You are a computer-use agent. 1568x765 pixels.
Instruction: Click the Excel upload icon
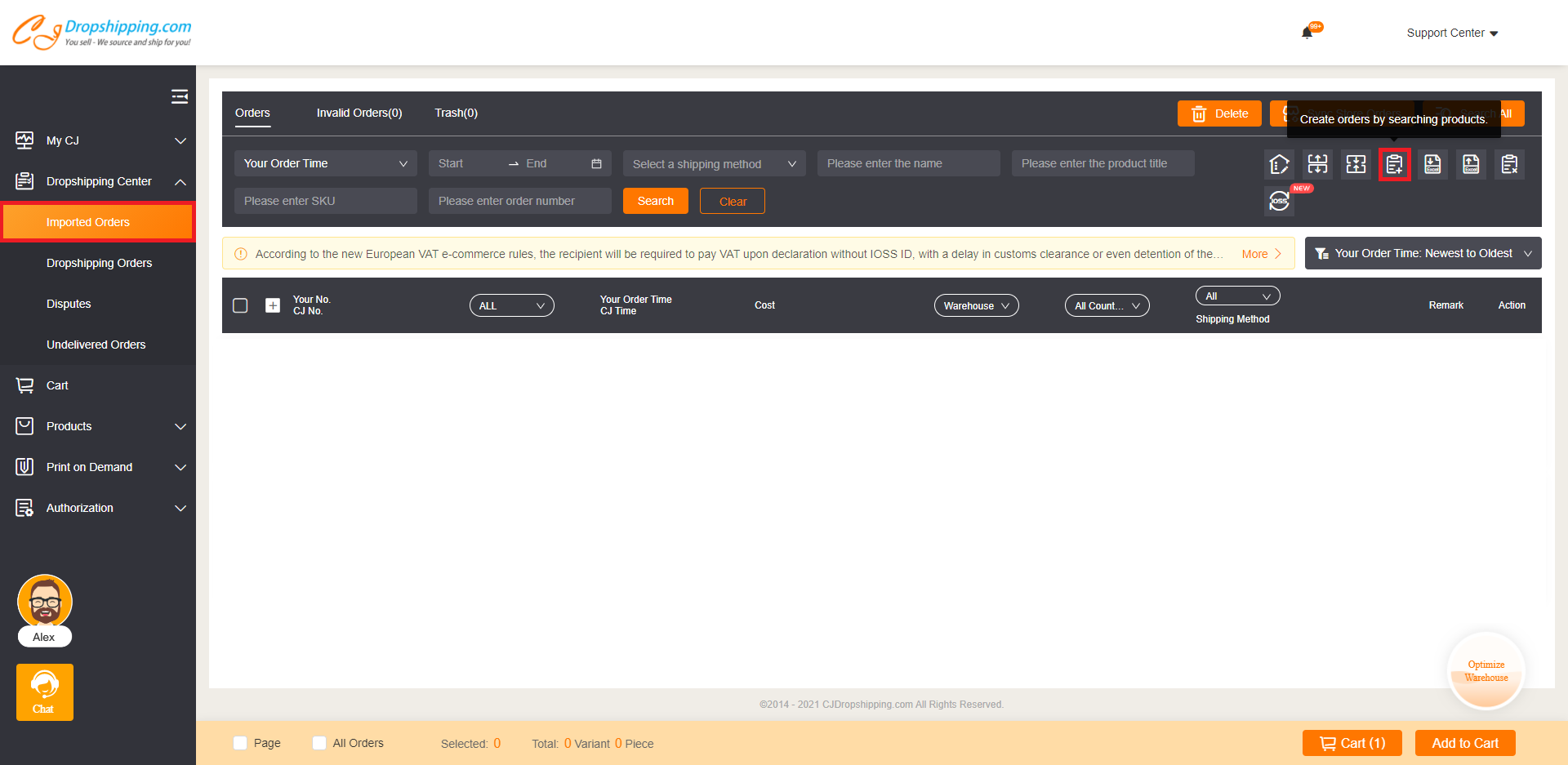coord(1471,163)
